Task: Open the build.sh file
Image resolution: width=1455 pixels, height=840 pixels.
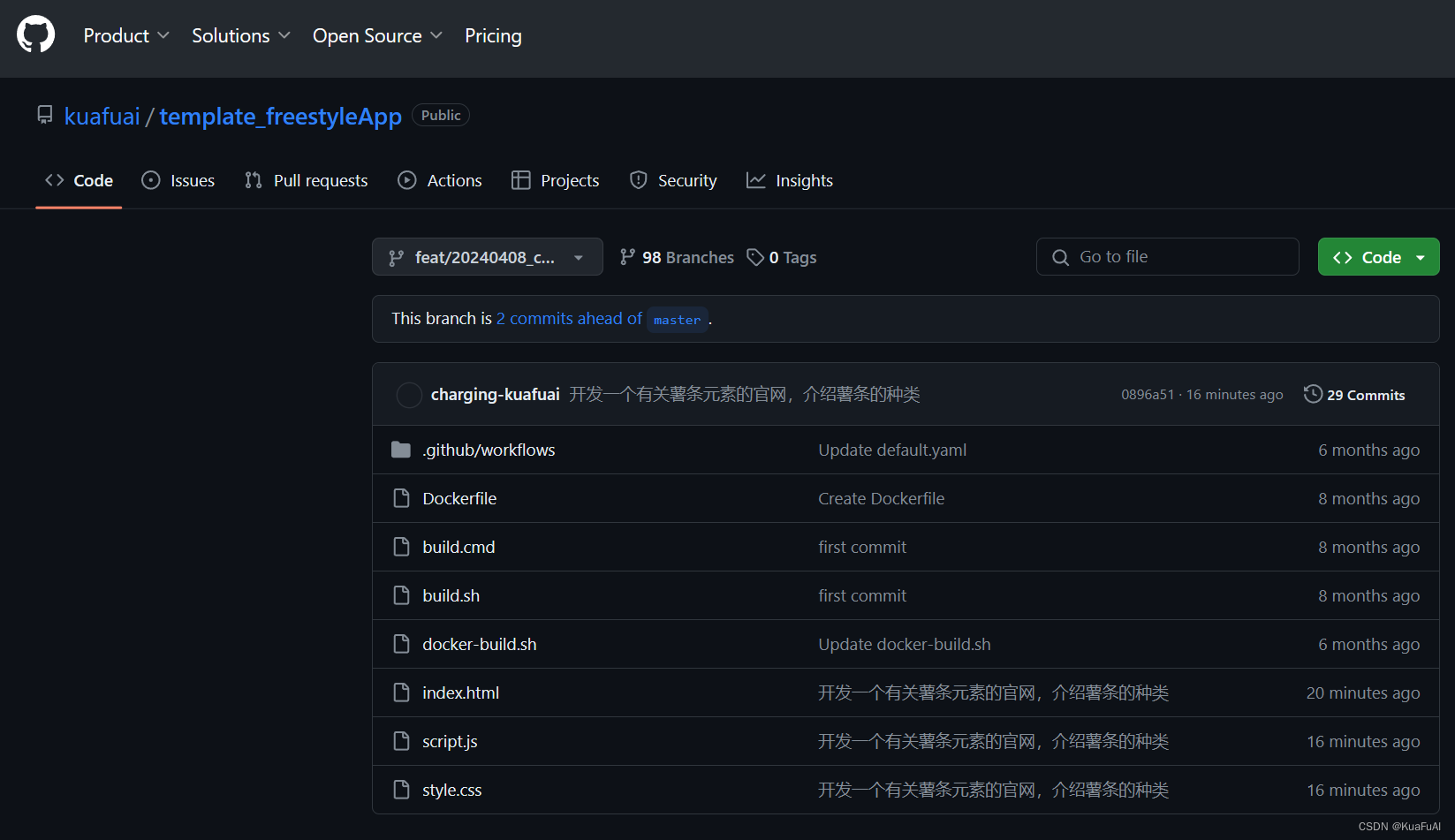Action: 451,595
